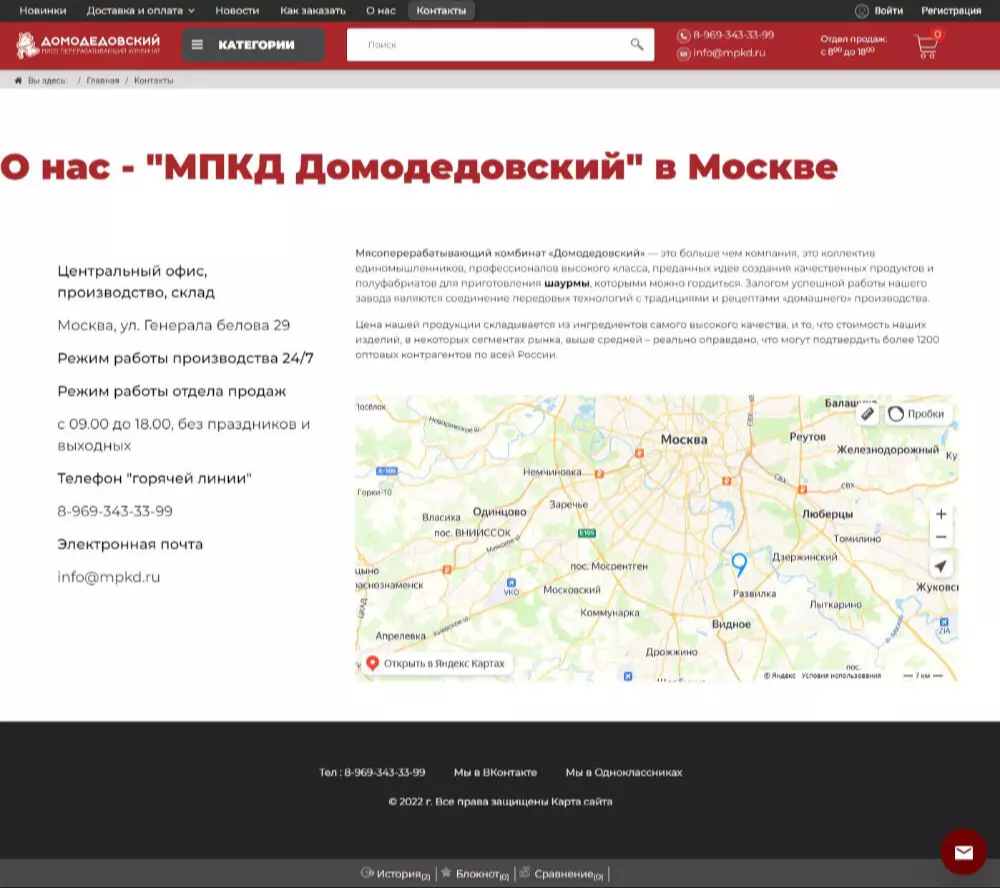Click Москва label on the map

point(684,439)
